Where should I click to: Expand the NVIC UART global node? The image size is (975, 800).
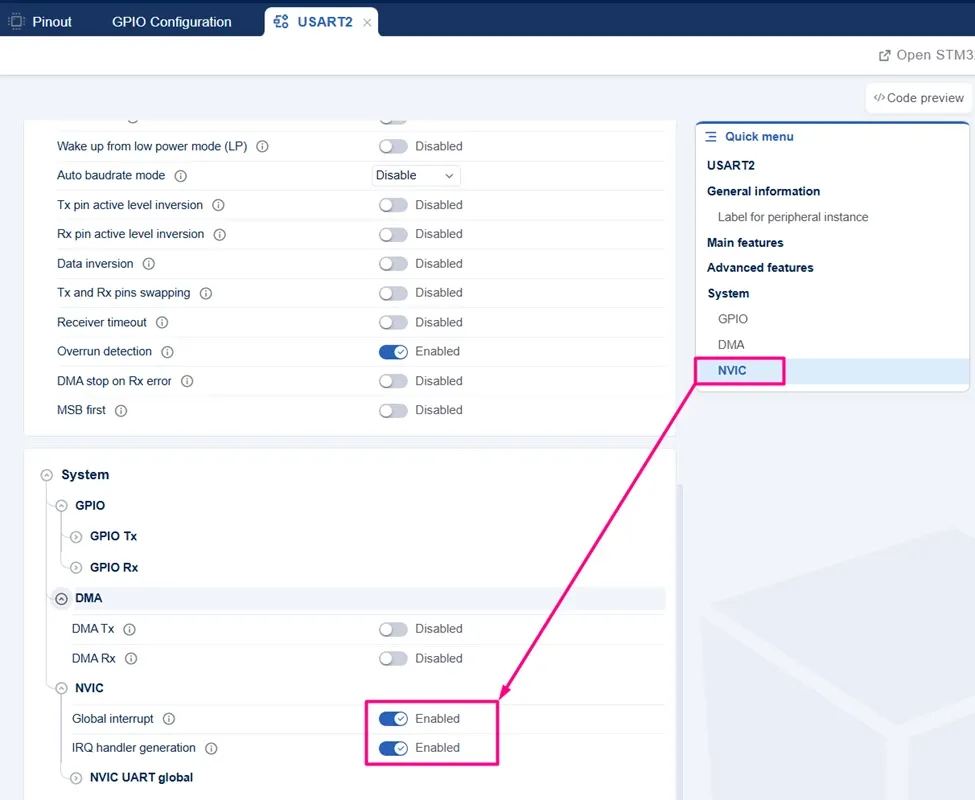tap(76, 778)
